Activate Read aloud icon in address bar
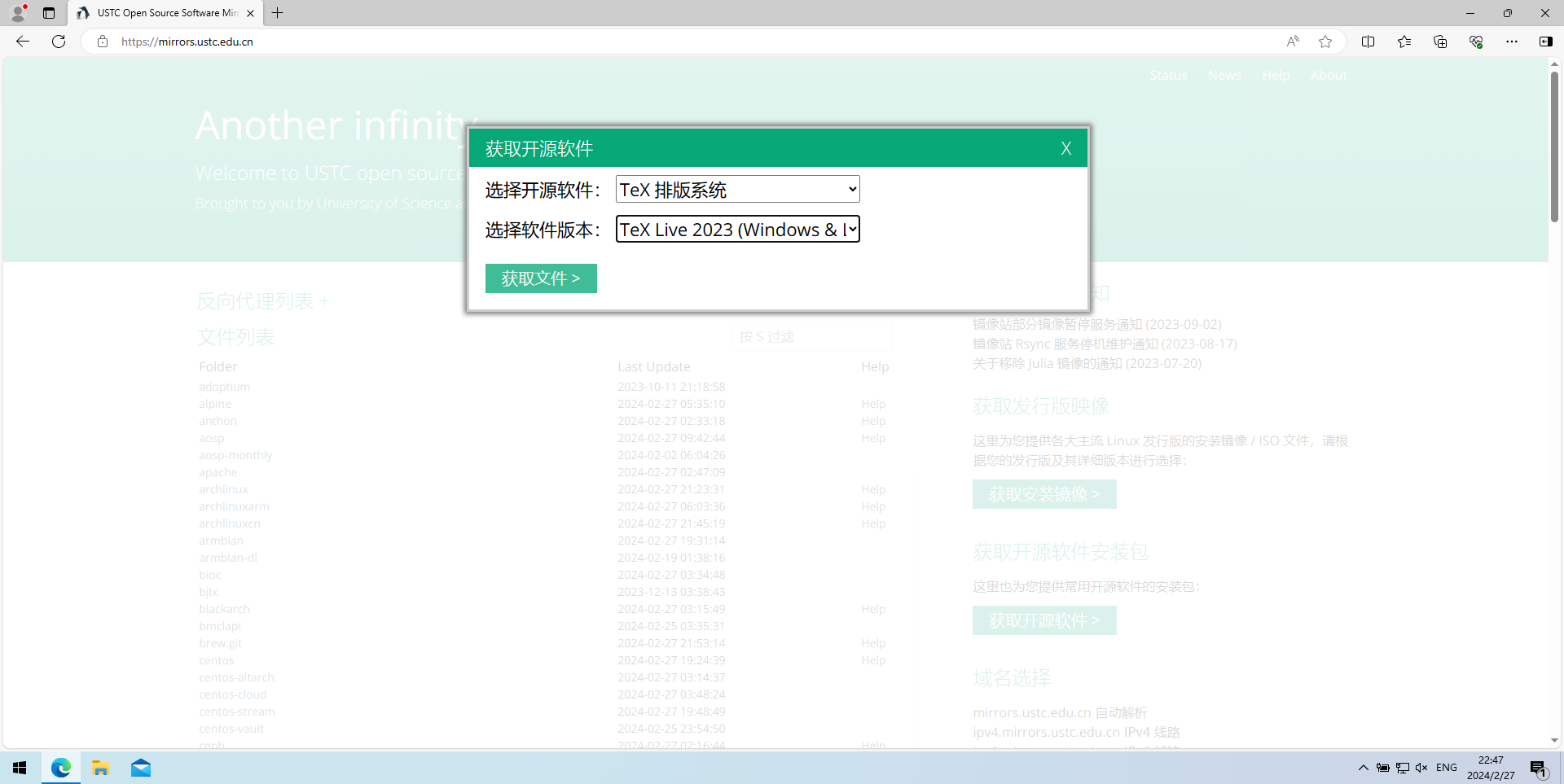Viewport: 1564px width, 784px height. pyautogui.click(x=1293, y=42)
